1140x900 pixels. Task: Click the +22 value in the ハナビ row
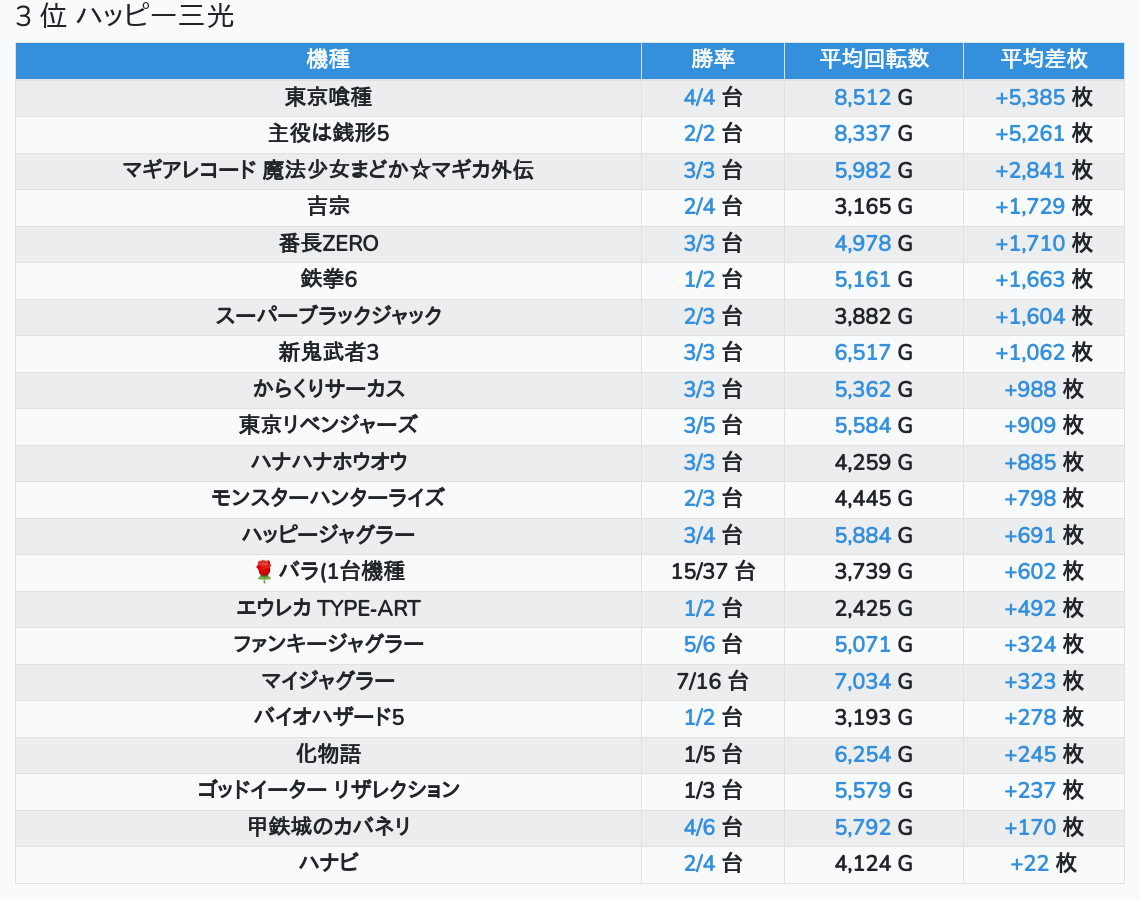click(x=1029, y=863)
